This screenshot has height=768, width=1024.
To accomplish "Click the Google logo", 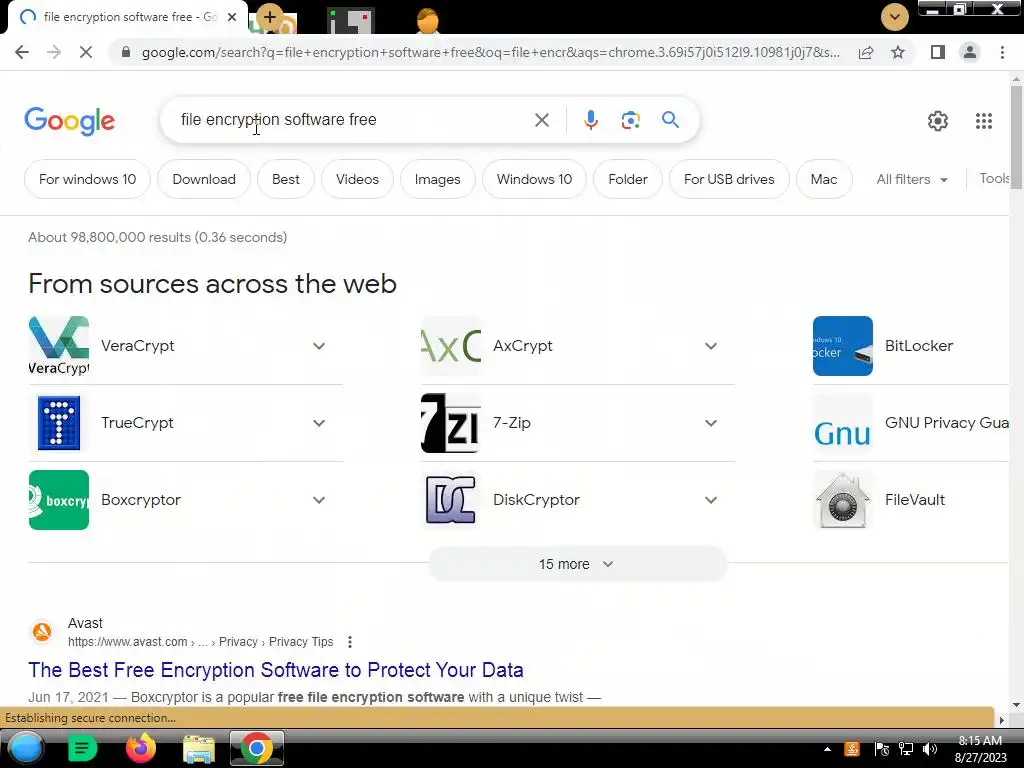I will (x=69, y=121).
